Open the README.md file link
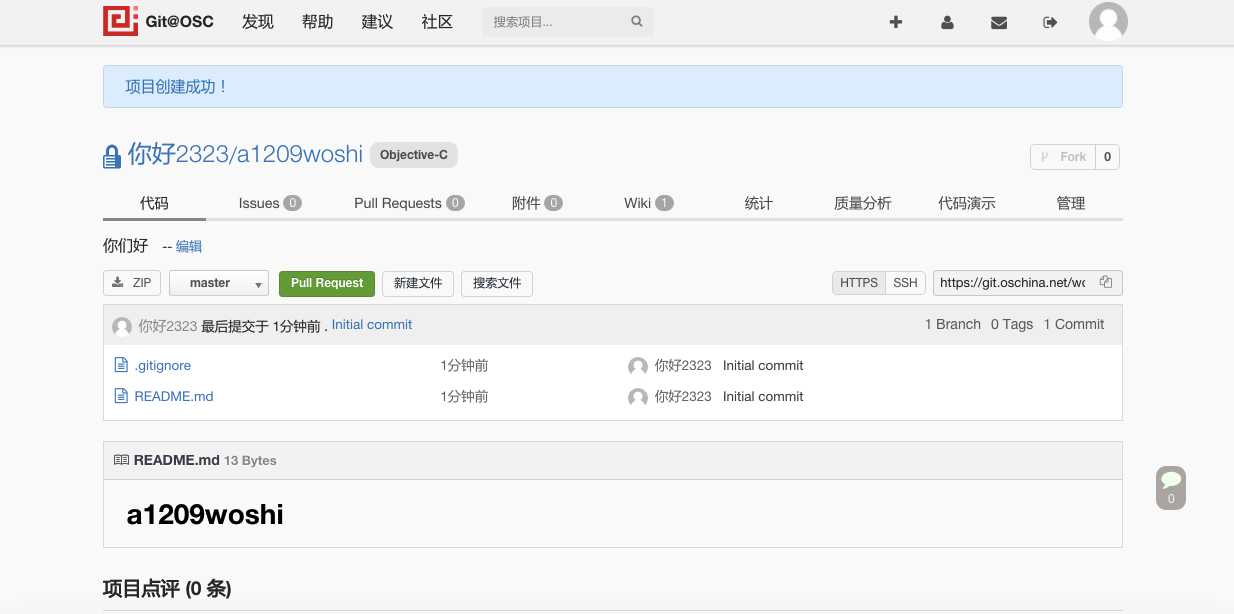This screenshot has height=614, width=1234. 174,396
